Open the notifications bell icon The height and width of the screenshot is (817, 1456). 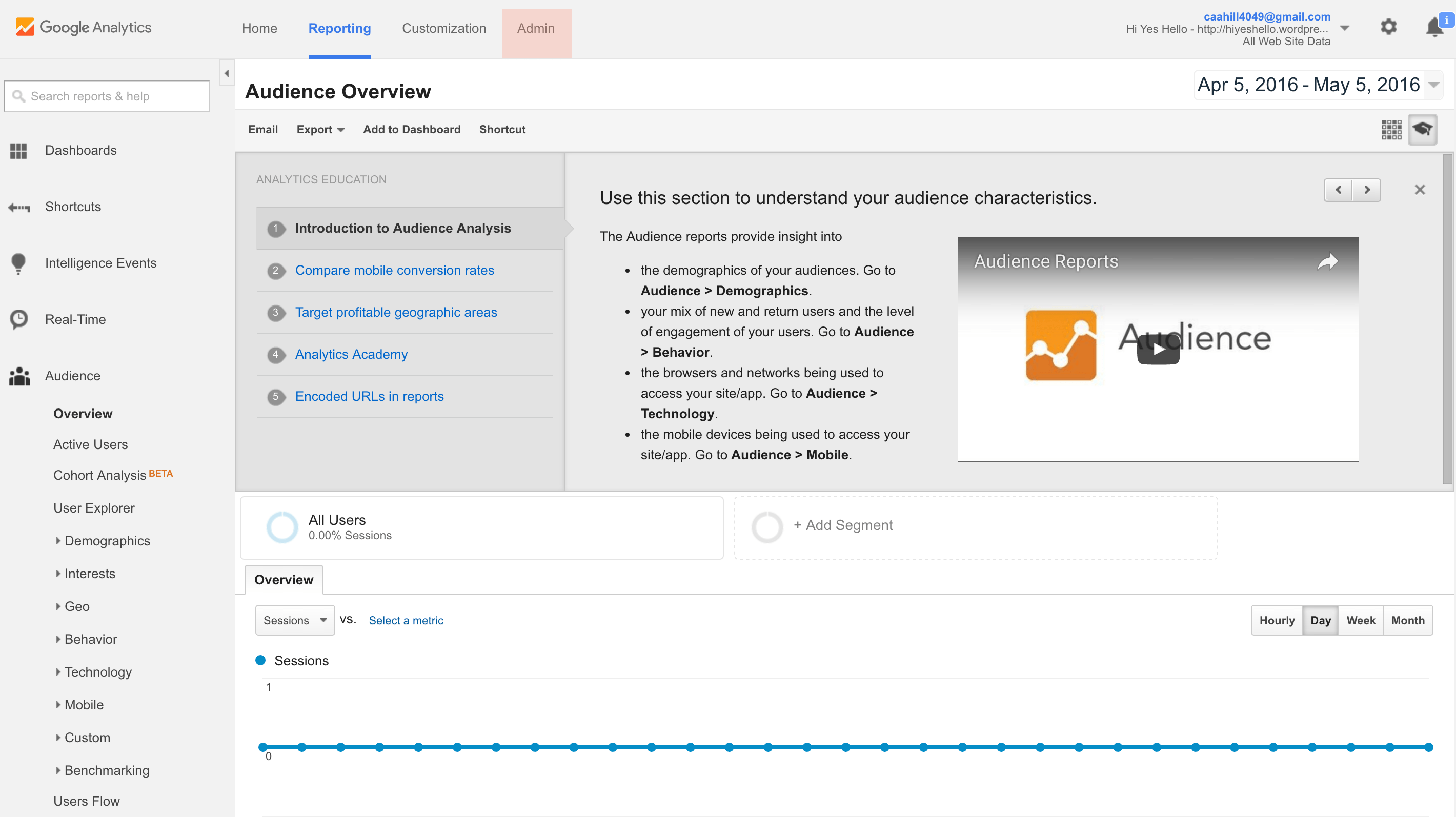click(x=1434, y=27)
